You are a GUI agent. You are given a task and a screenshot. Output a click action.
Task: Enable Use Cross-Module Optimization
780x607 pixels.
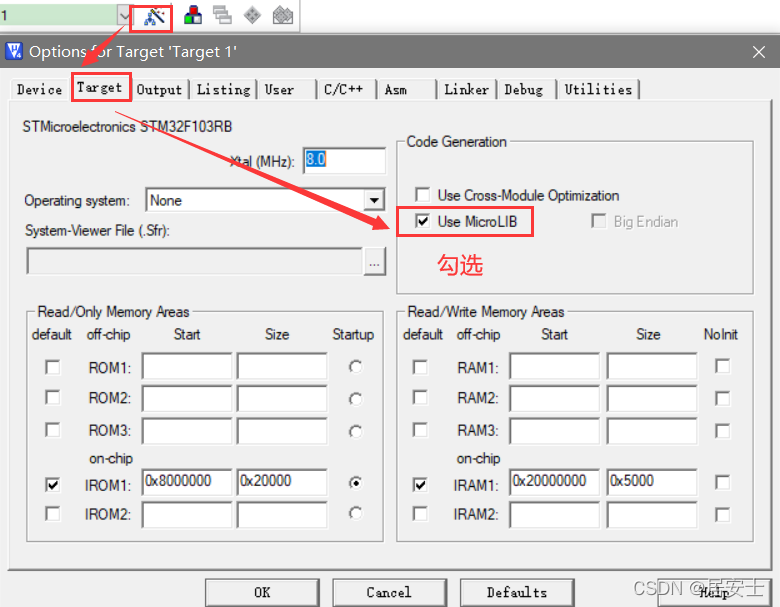point(422,195)
